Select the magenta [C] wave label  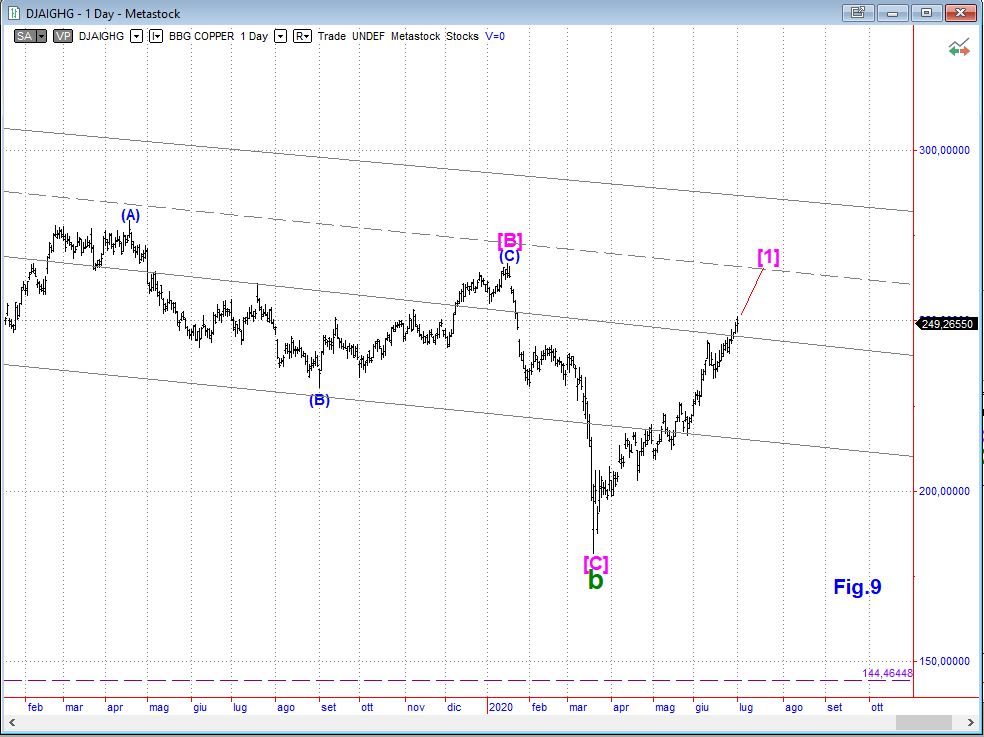tap(596, 563)
